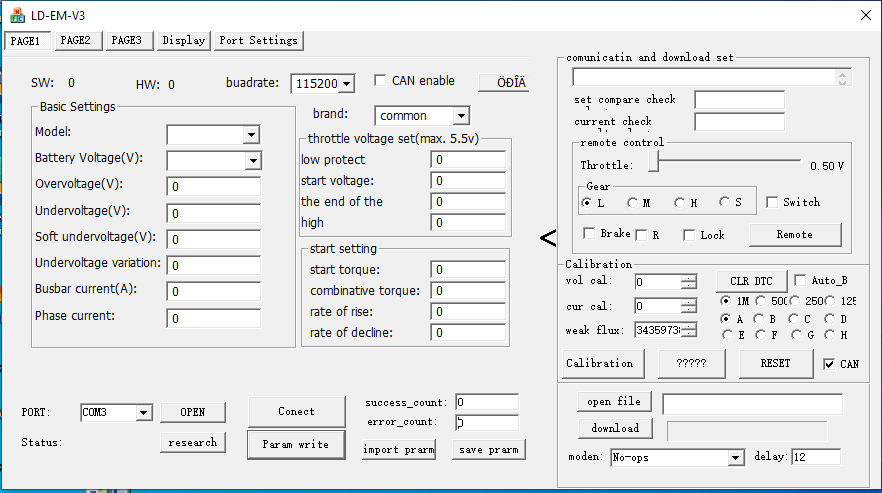Expand the brand combo box
Image resolution: width=882 pixels, height=493 pixels.
tap(459, 116)
